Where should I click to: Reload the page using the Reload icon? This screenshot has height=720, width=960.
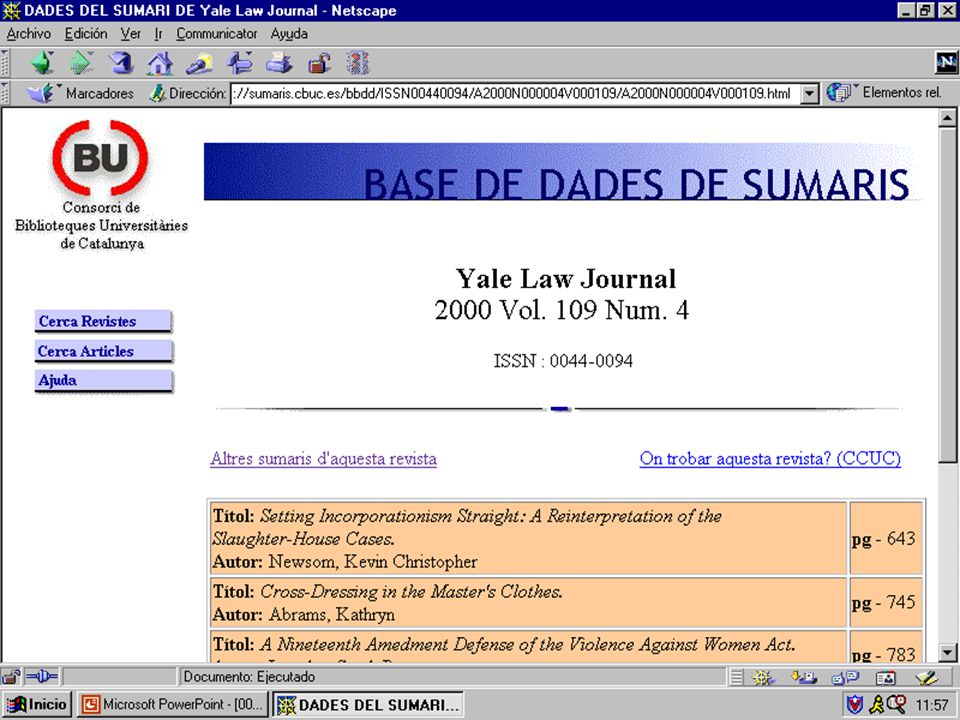(121, 63)
